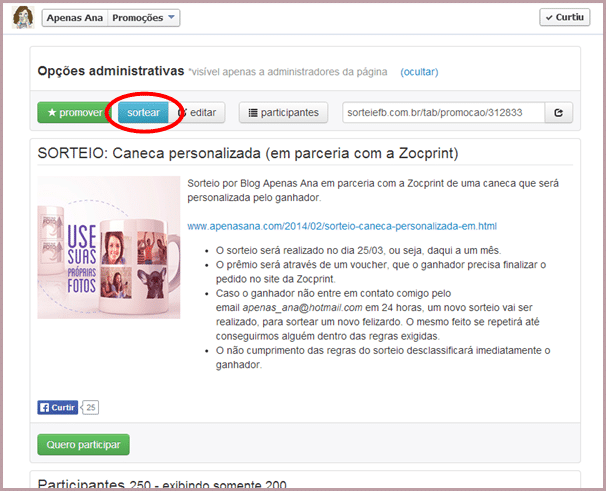
Task: Expand the Promoções dropdown
Action: point(144,18)
